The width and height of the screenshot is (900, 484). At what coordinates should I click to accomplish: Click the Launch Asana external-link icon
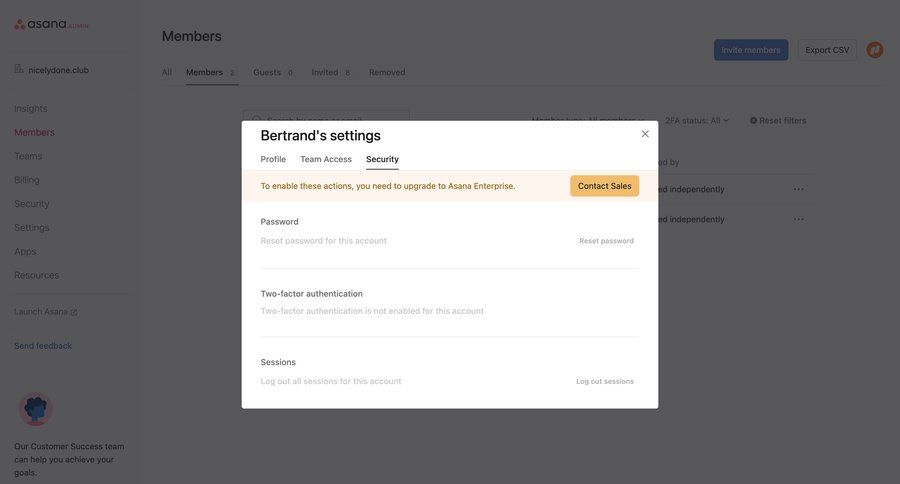pyautogui.click(x=73, y=312)
